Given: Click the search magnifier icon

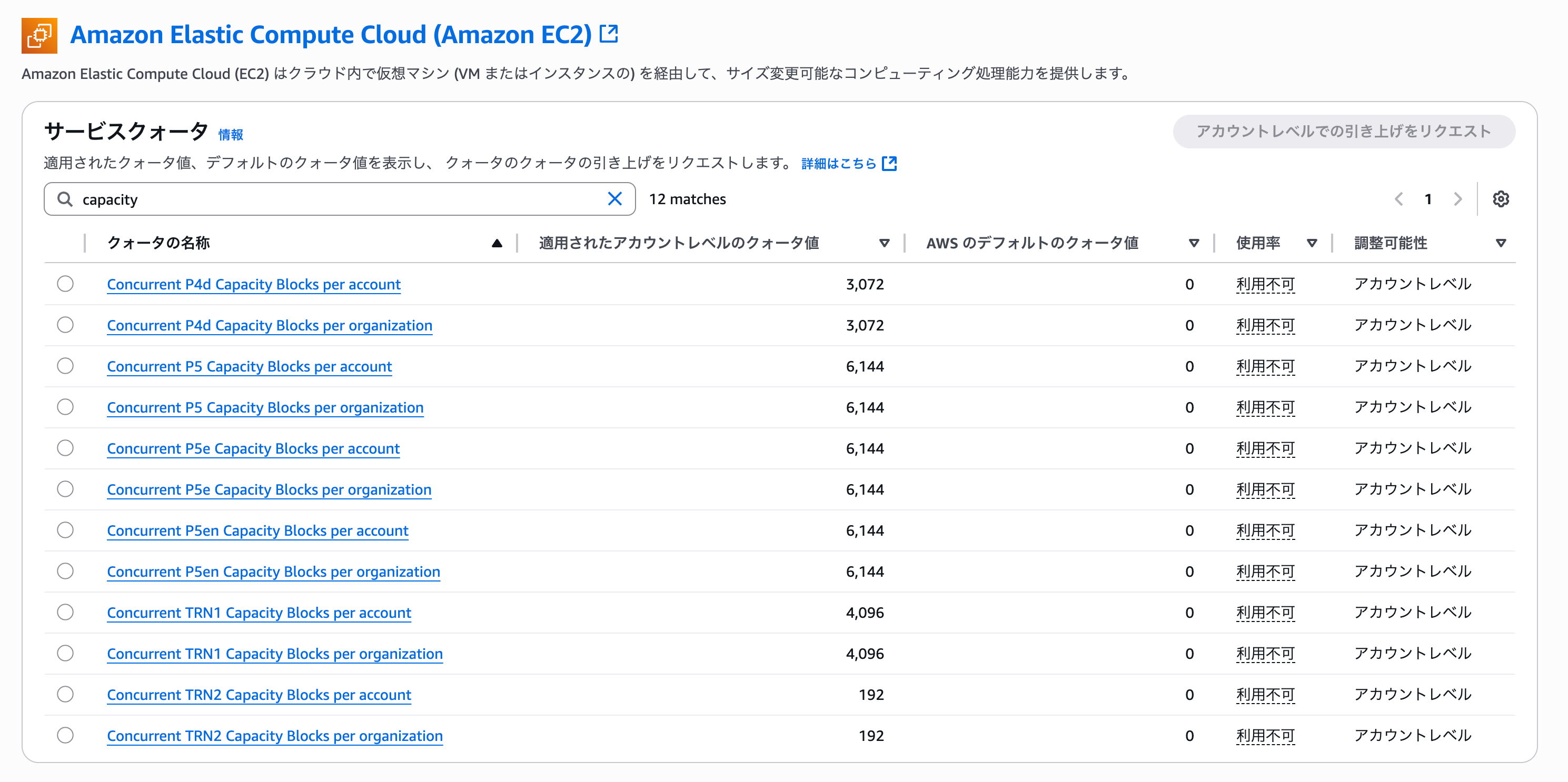Looking at the screenshot, I should 65,199.
